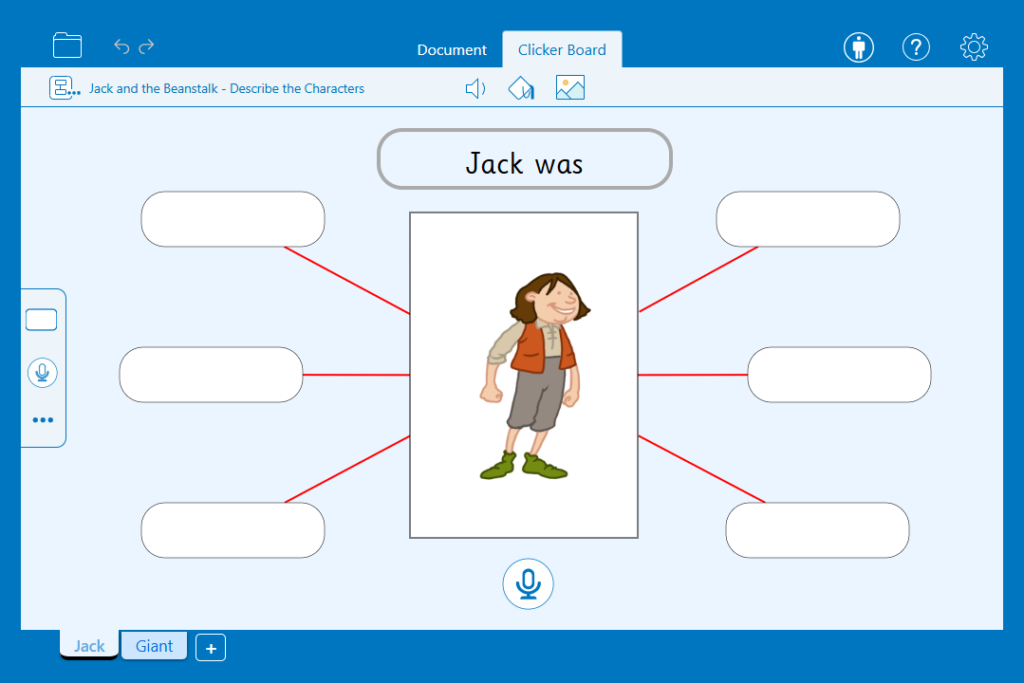Click the undo arrow
1024x683 pixels.
(x=121, y=46)
